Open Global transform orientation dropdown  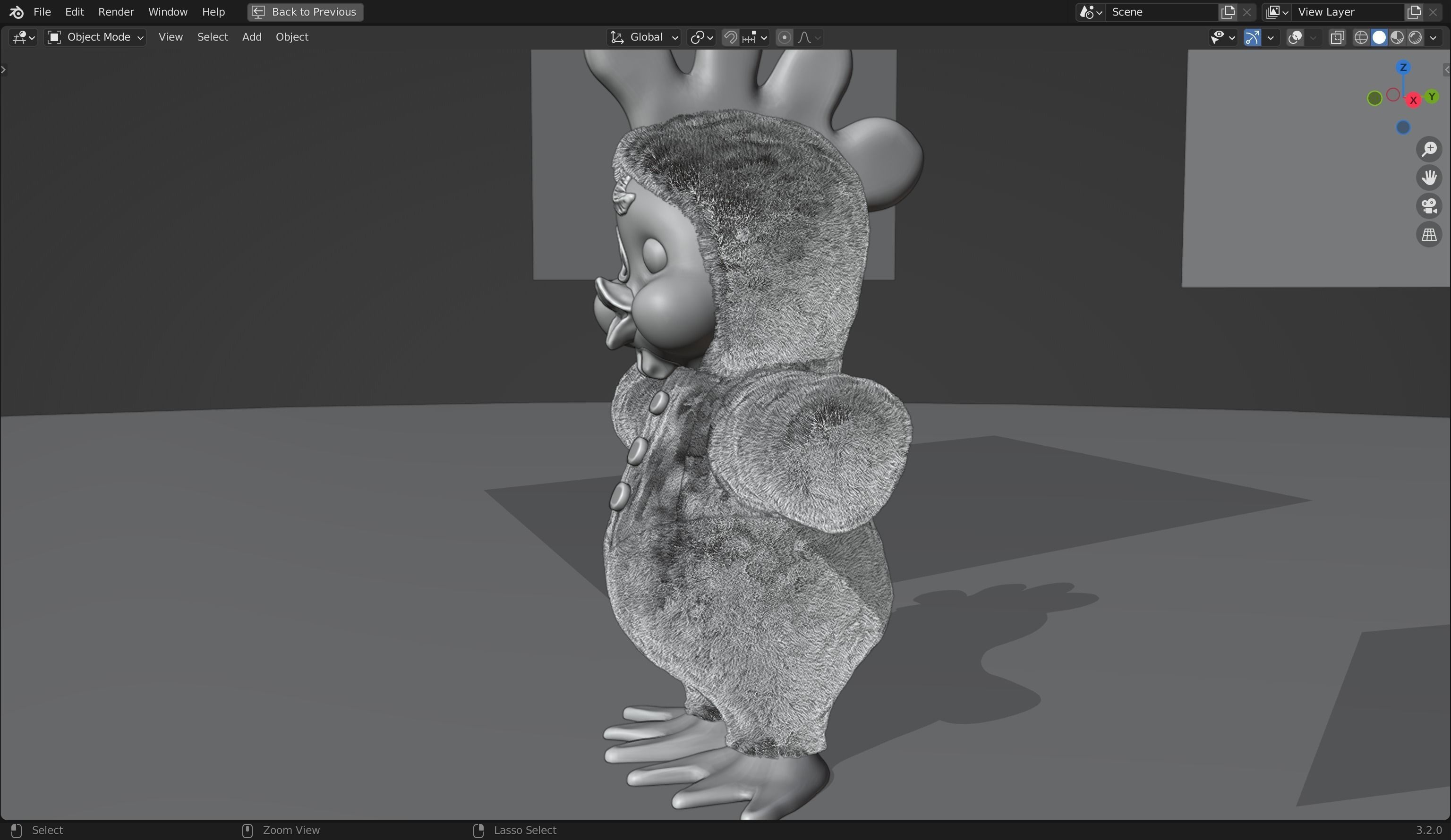(644, 37)
